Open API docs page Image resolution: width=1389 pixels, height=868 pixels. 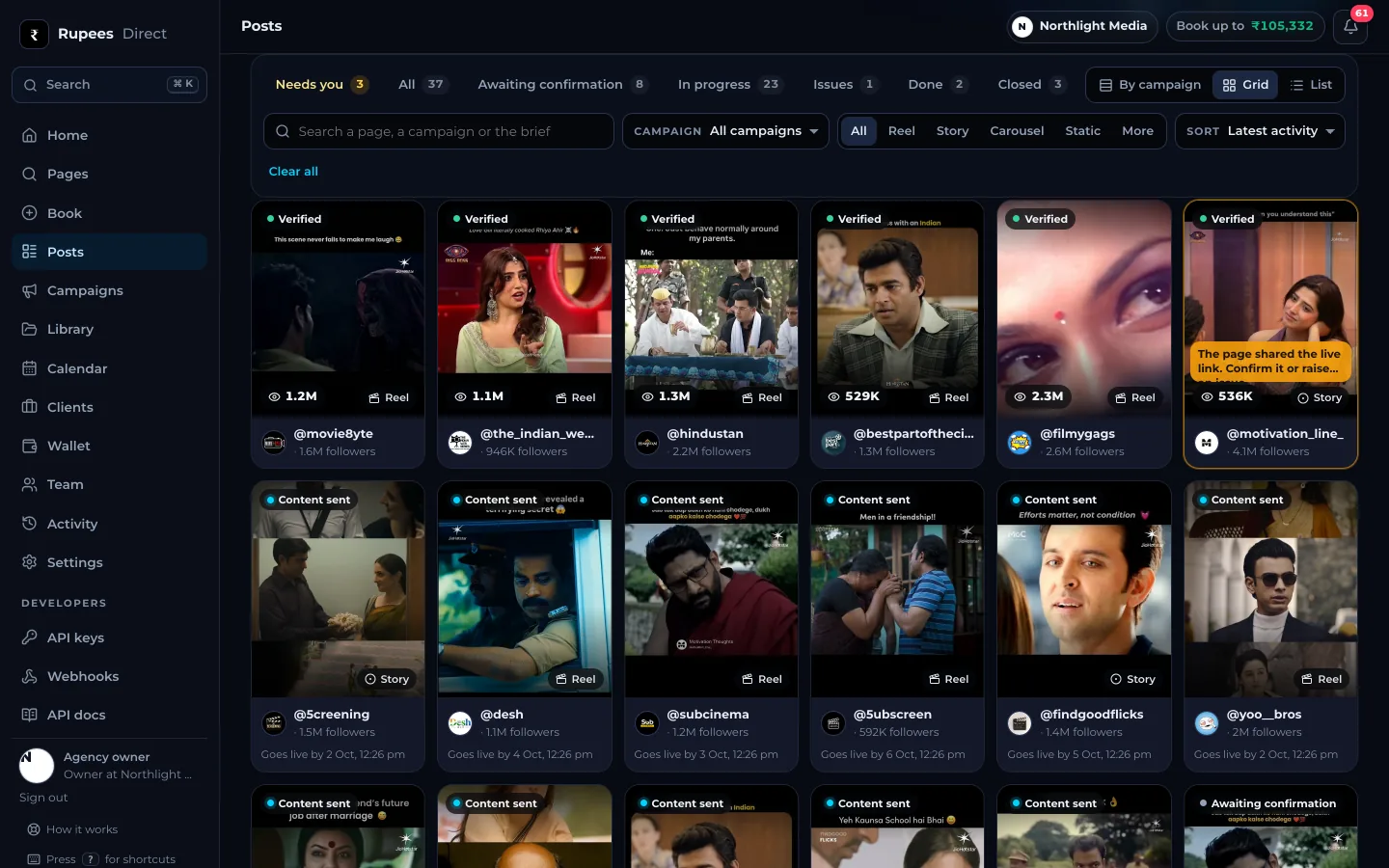click(x=109, y=715)
